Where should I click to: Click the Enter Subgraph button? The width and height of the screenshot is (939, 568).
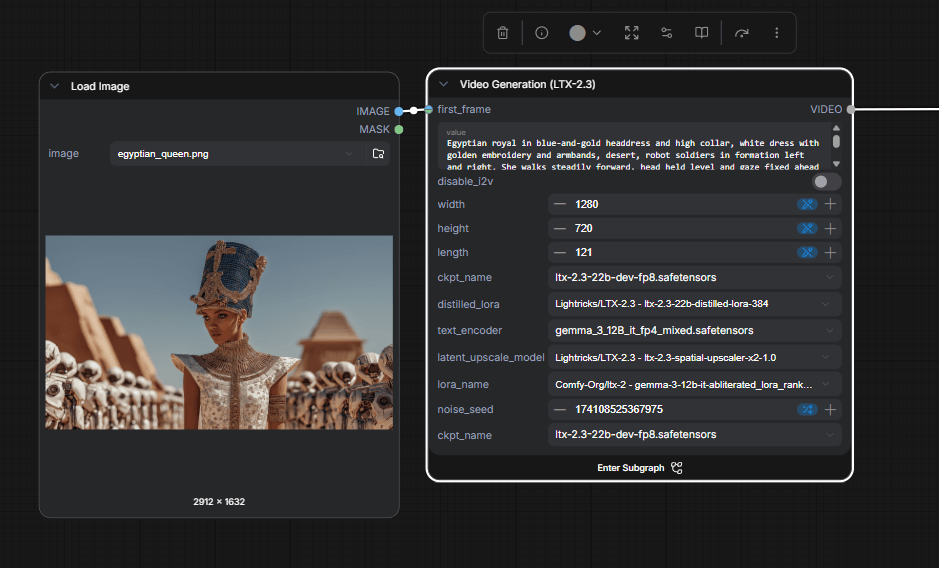click(639, 467)
